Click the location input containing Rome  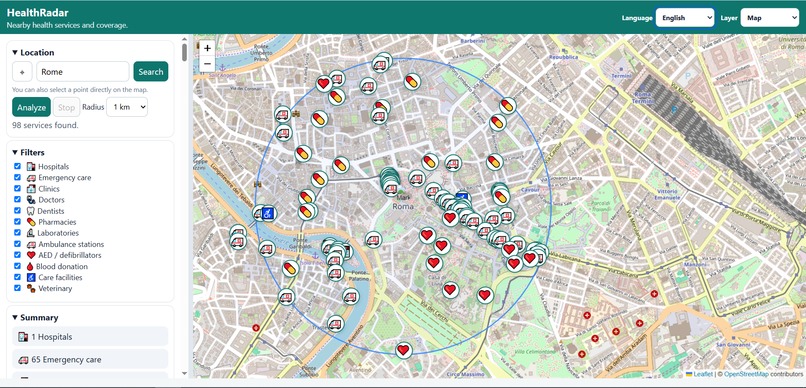[83, 72]
